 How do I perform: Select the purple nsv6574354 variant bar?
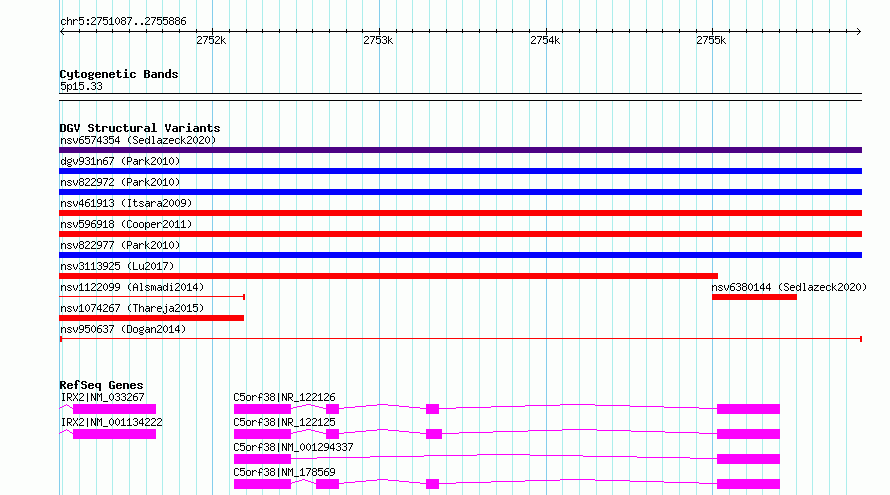click(460, 150)
